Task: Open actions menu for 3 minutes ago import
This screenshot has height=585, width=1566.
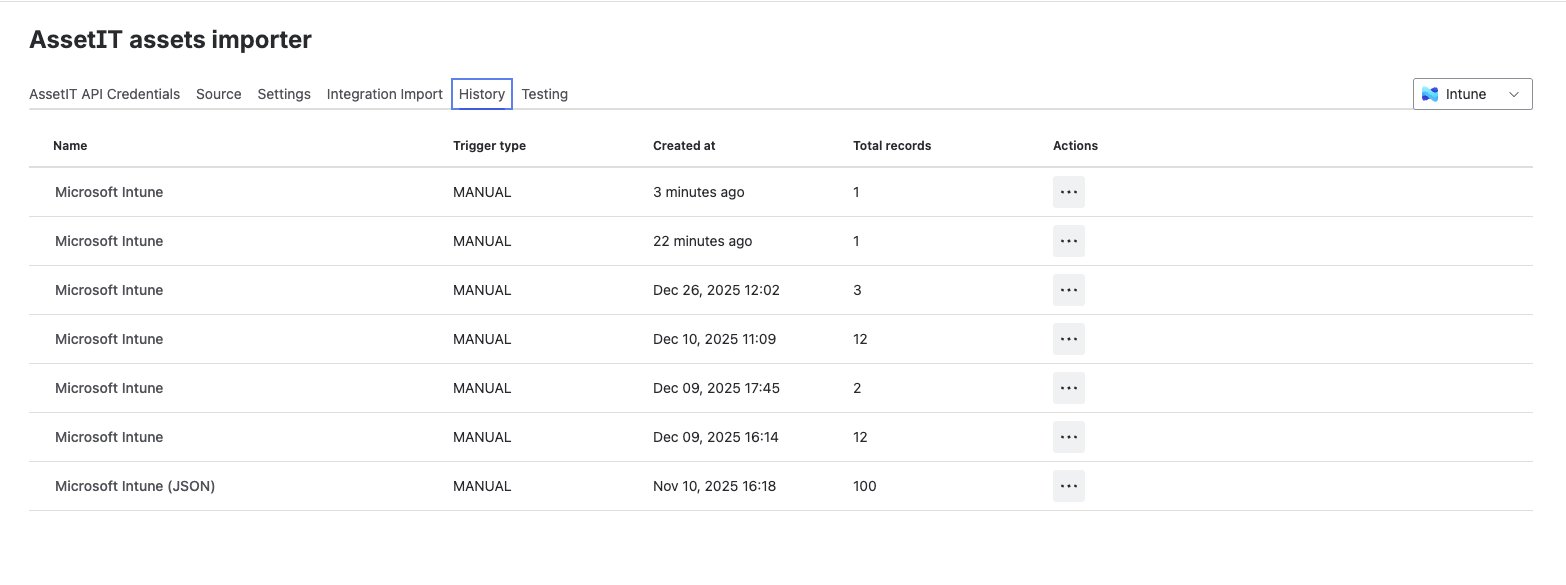Action: click(x=1068, y=192)
